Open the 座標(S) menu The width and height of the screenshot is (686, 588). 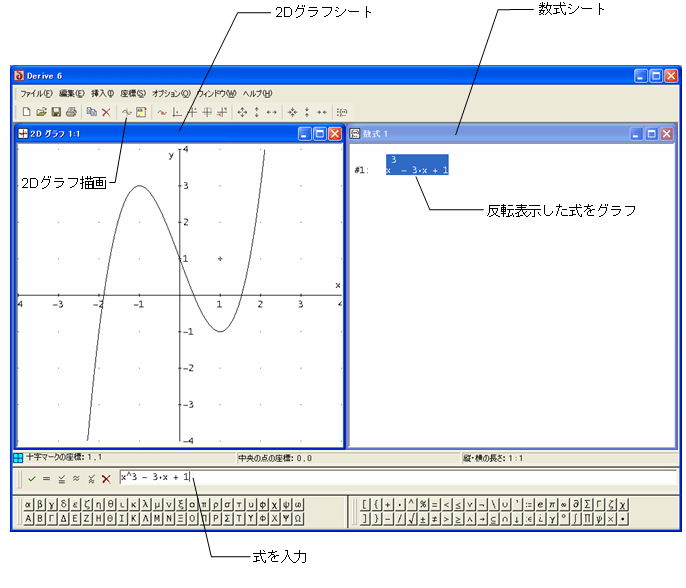click(x=133, y=94)
